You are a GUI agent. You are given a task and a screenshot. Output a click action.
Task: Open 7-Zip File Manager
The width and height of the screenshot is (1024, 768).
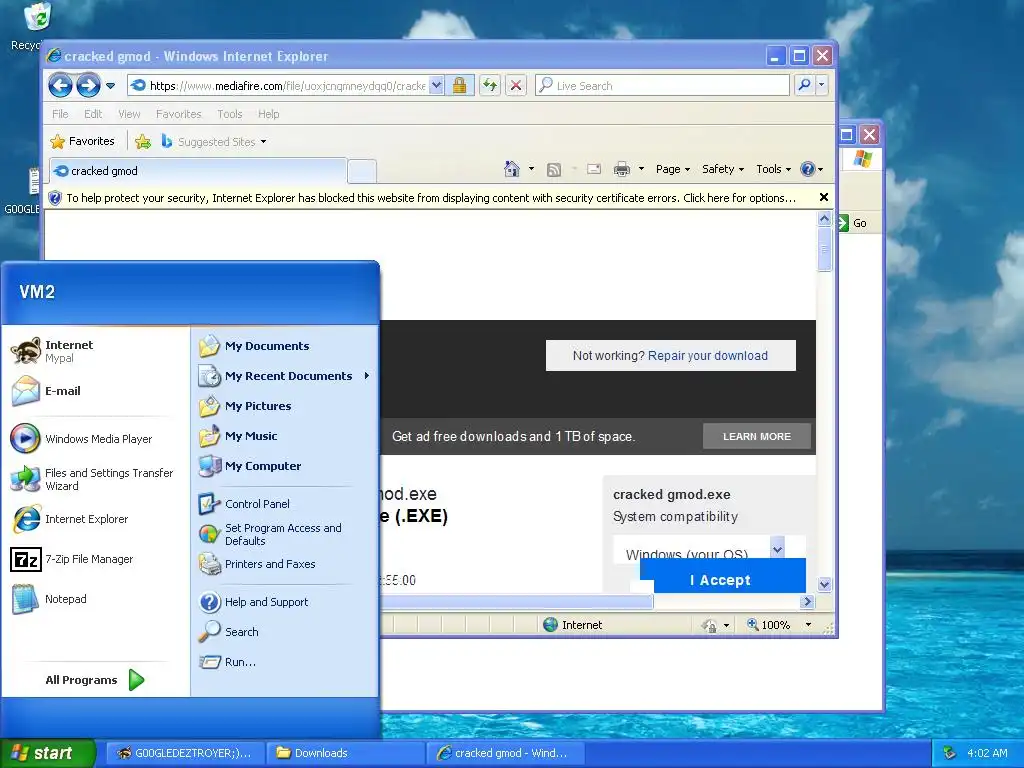click(96, 559)
